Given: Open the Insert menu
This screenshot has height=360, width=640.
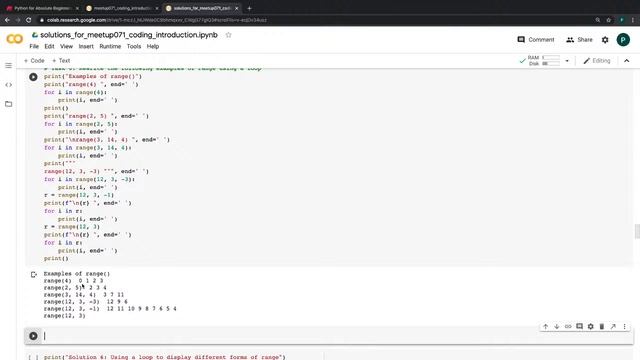Looking at the screenshot, I should pyautogui.click(x=86, y=47).
